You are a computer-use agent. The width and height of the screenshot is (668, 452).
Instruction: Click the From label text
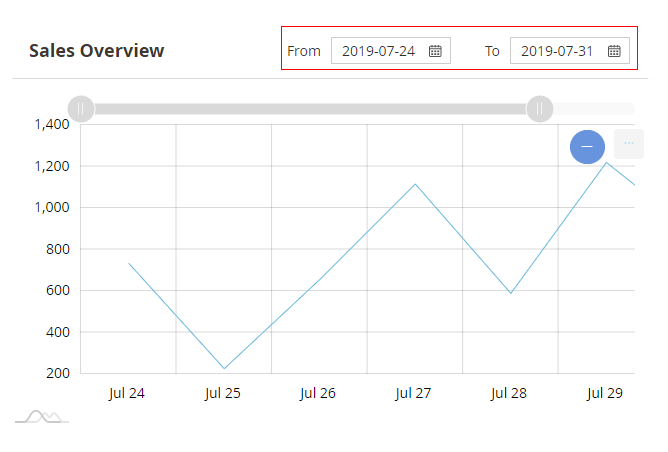[x=304, y=51]
